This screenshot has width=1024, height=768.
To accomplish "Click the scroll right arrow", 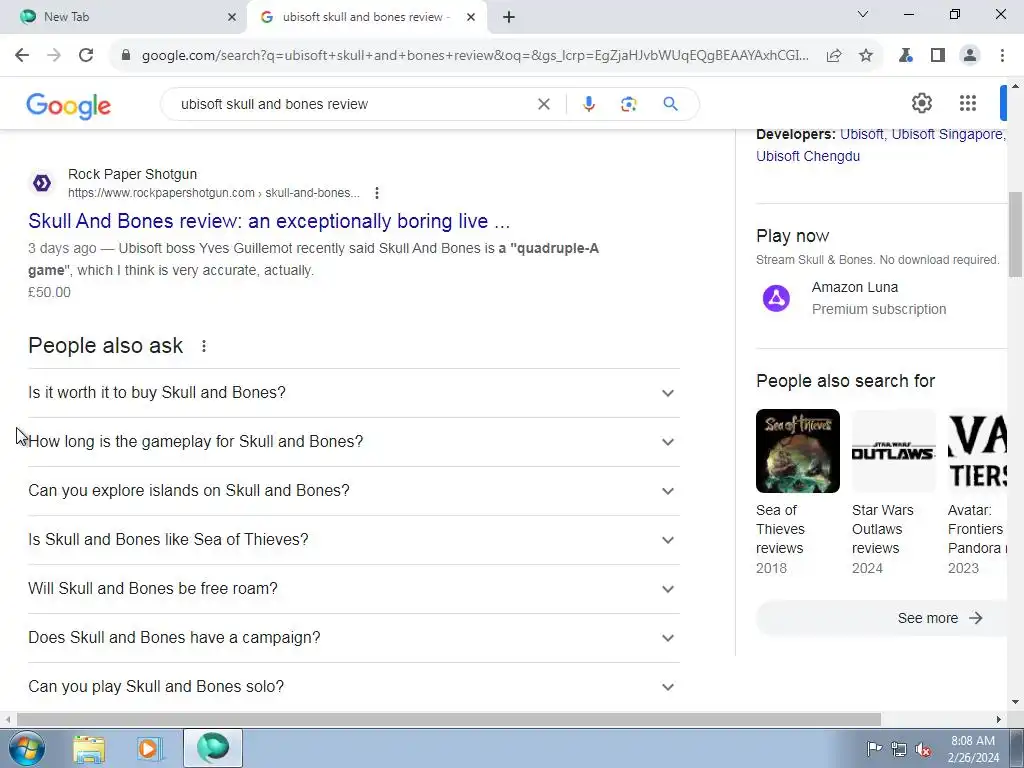I will point(999,719).
